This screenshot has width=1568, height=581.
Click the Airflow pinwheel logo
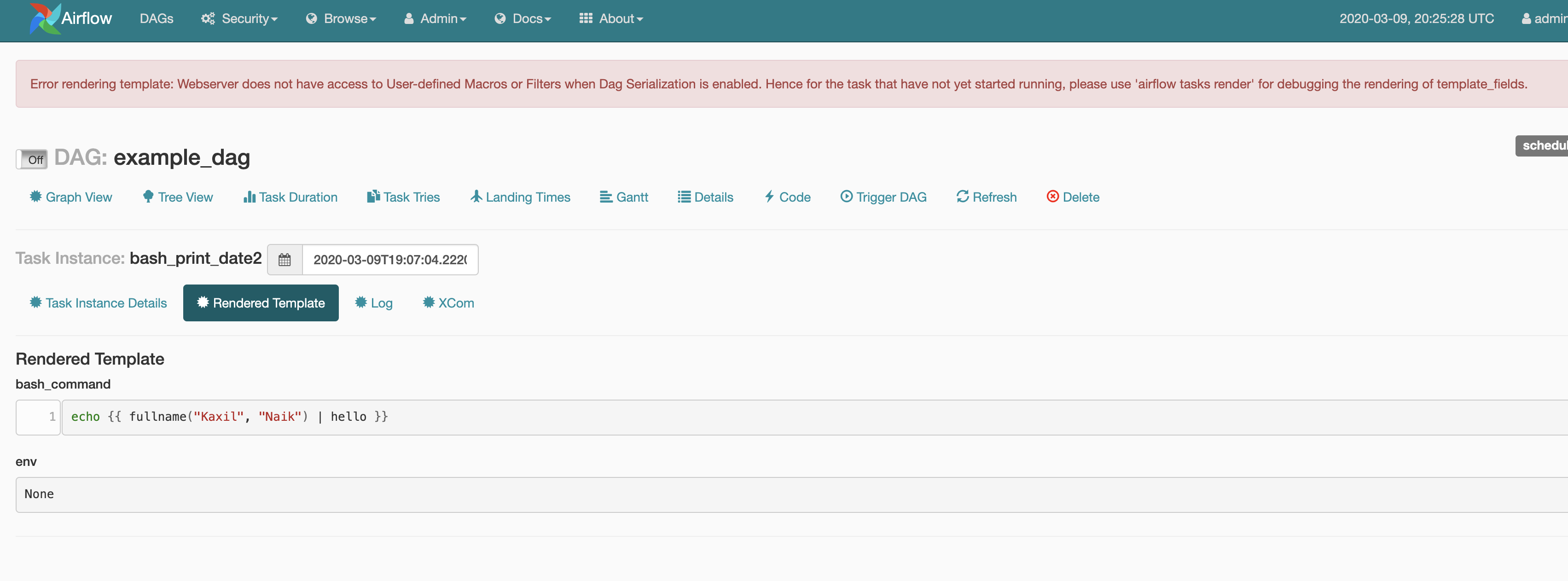(45, 18)
